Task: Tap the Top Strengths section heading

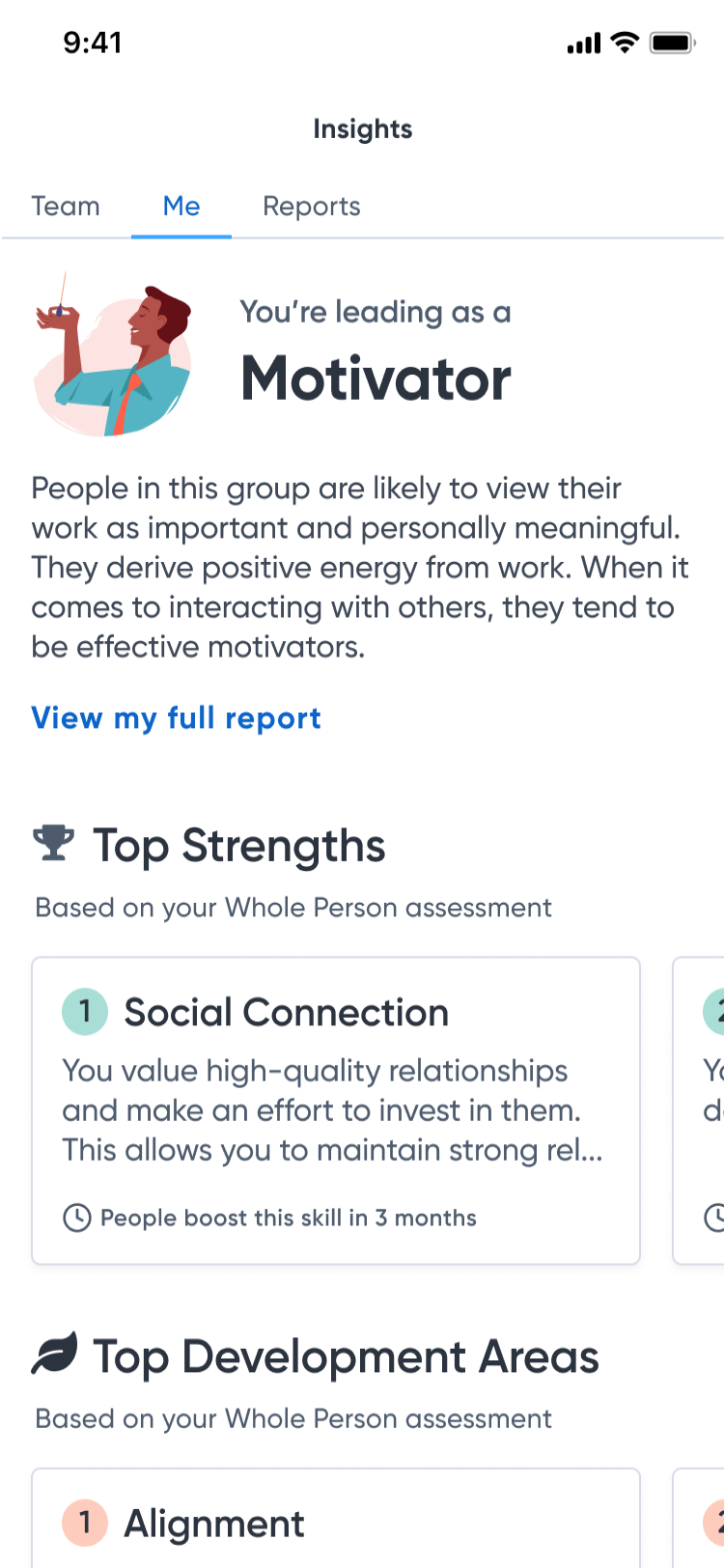Action: [x=239, y=846]
